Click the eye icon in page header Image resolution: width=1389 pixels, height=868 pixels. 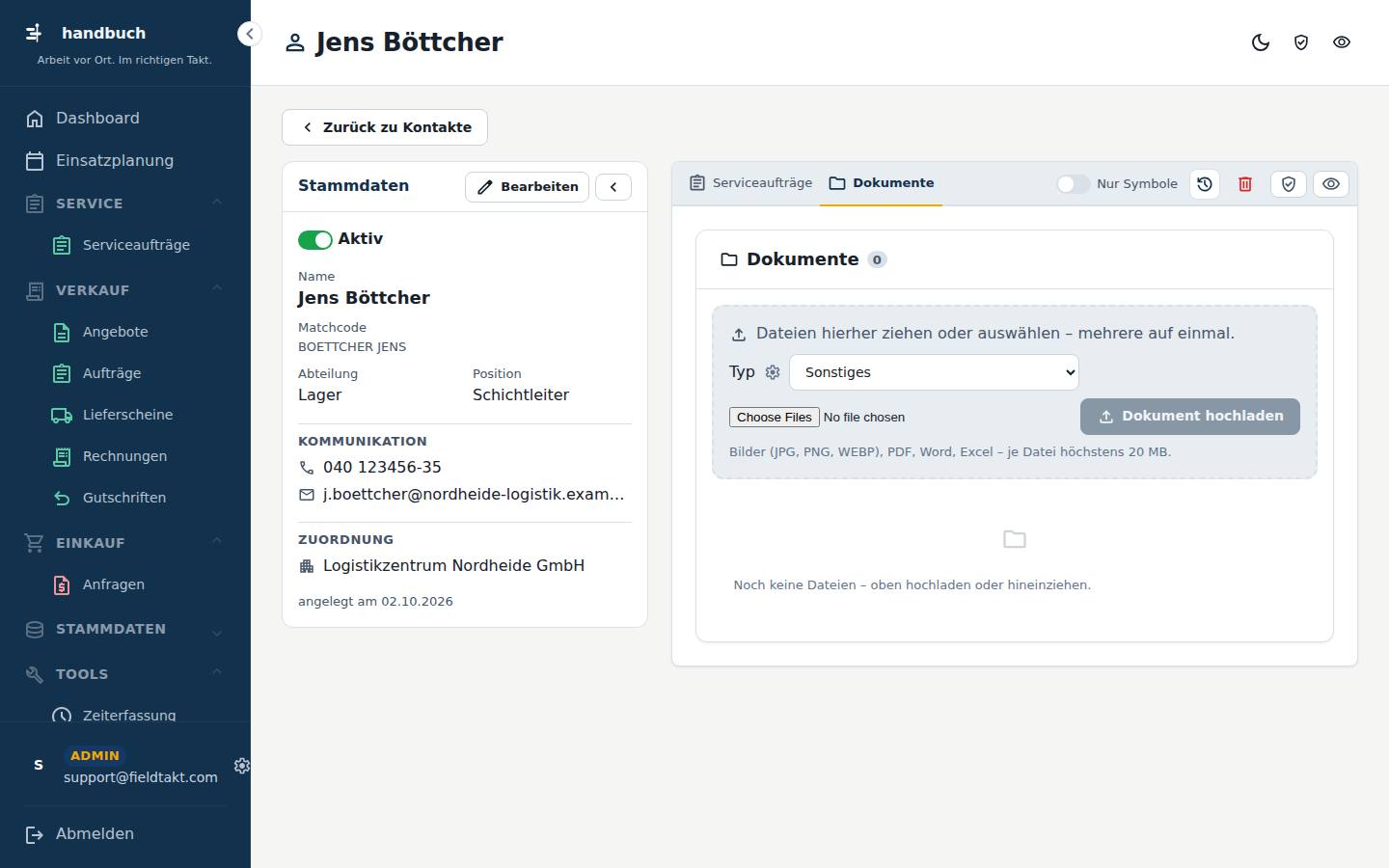1342,42
